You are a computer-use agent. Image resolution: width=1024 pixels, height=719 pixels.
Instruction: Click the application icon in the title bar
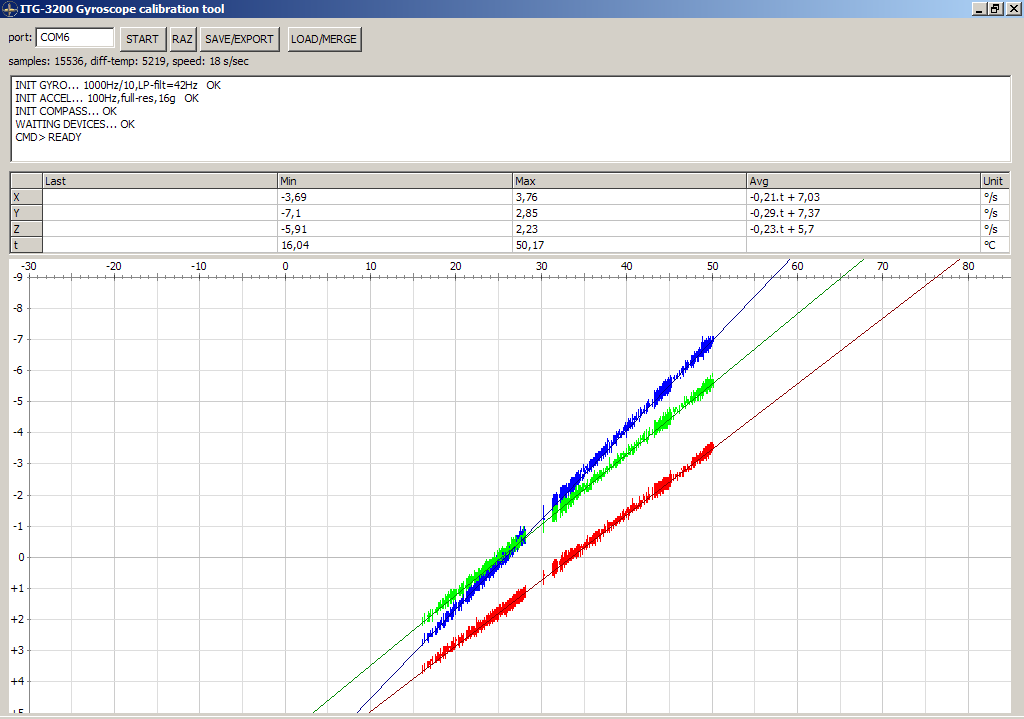click(x=10, y=9)
